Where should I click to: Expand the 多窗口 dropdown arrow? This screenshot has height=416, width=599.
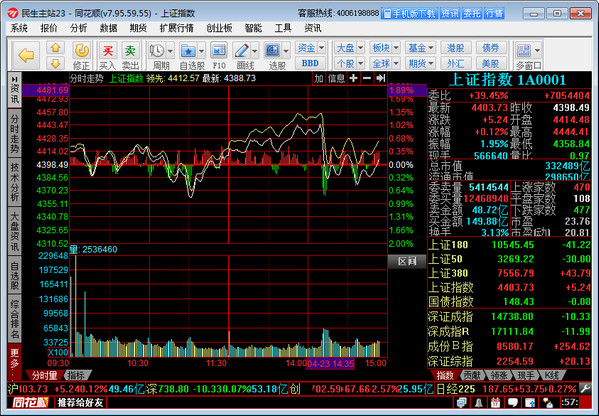[537, 50]
